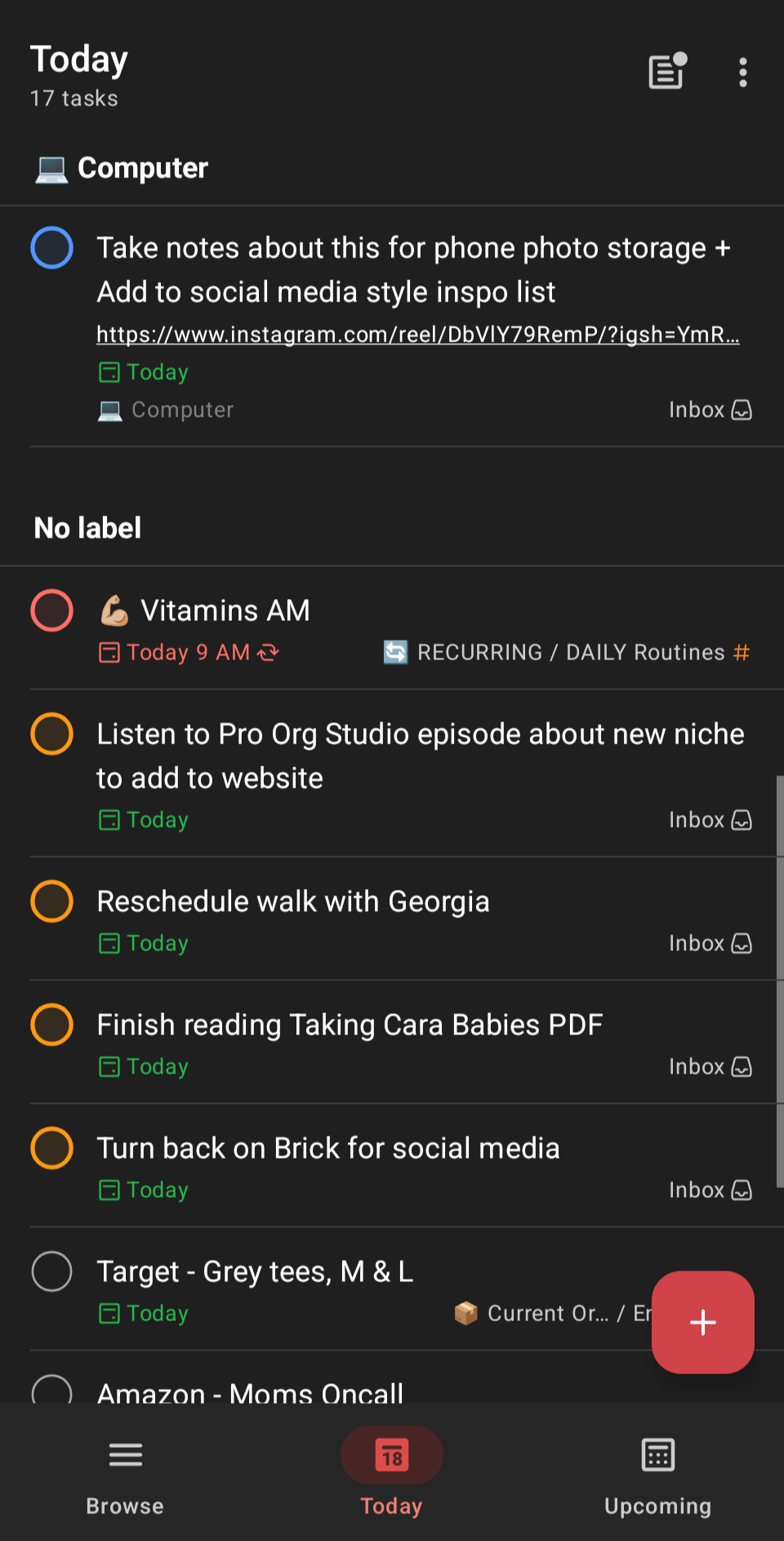Screen dimensions: 784x1541
Task: Tap the Inbox icon on Reschedule walk task
Action: pyautogui.click(x=742, y=944)
